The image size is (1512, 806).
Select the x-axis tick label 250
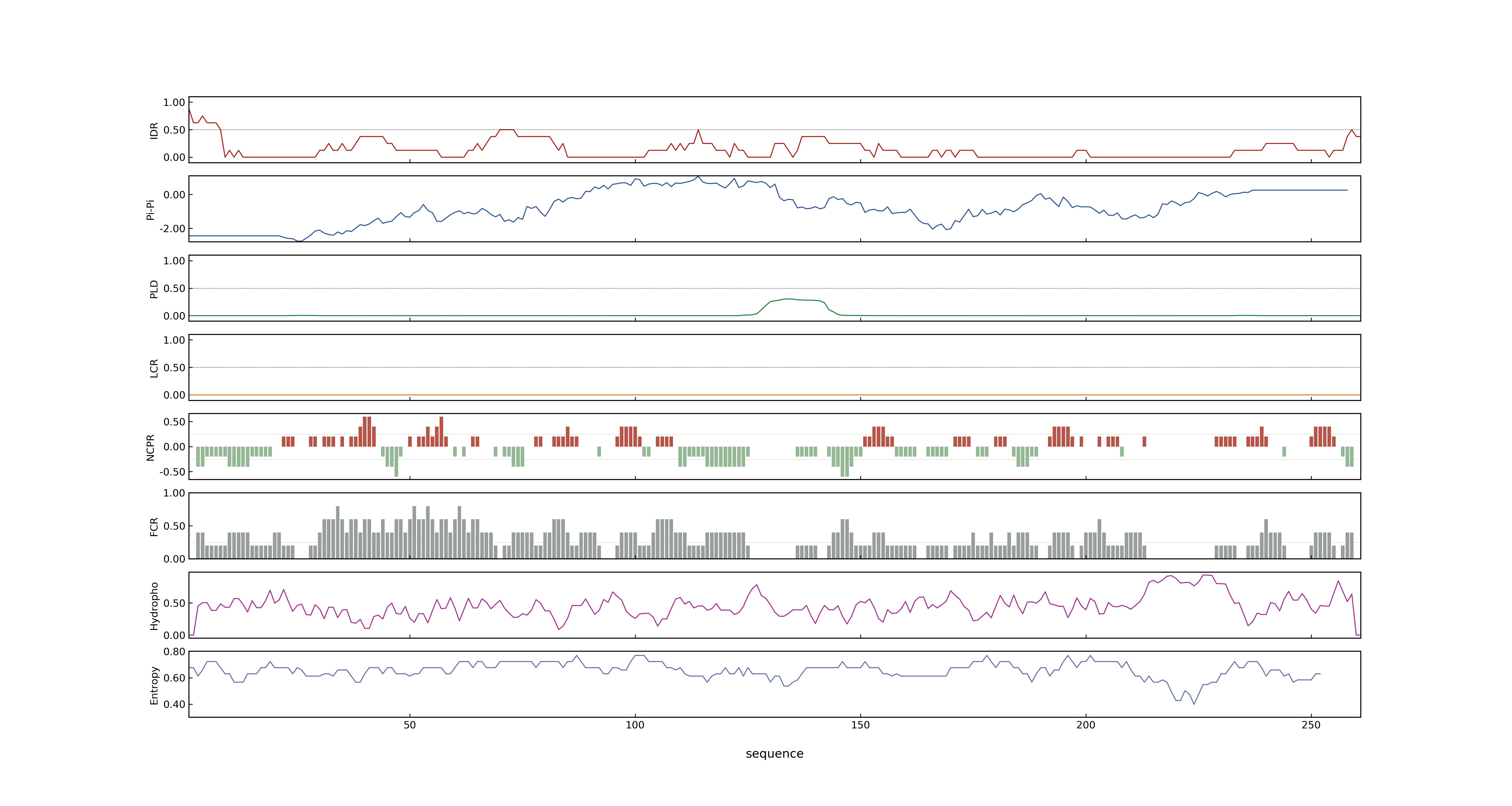pos(1311,725)
